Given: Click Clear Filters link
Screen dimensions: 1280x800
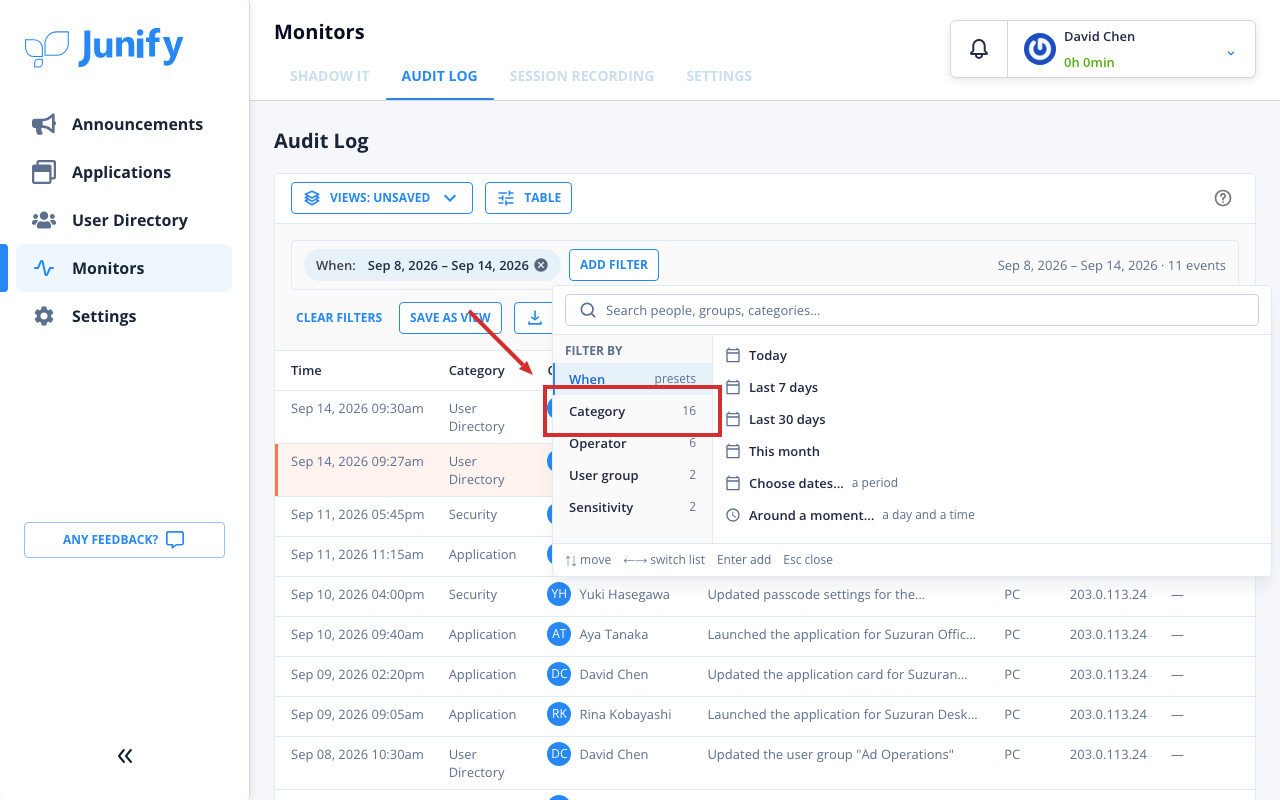Looking at the screenshot, I should 339,317.
